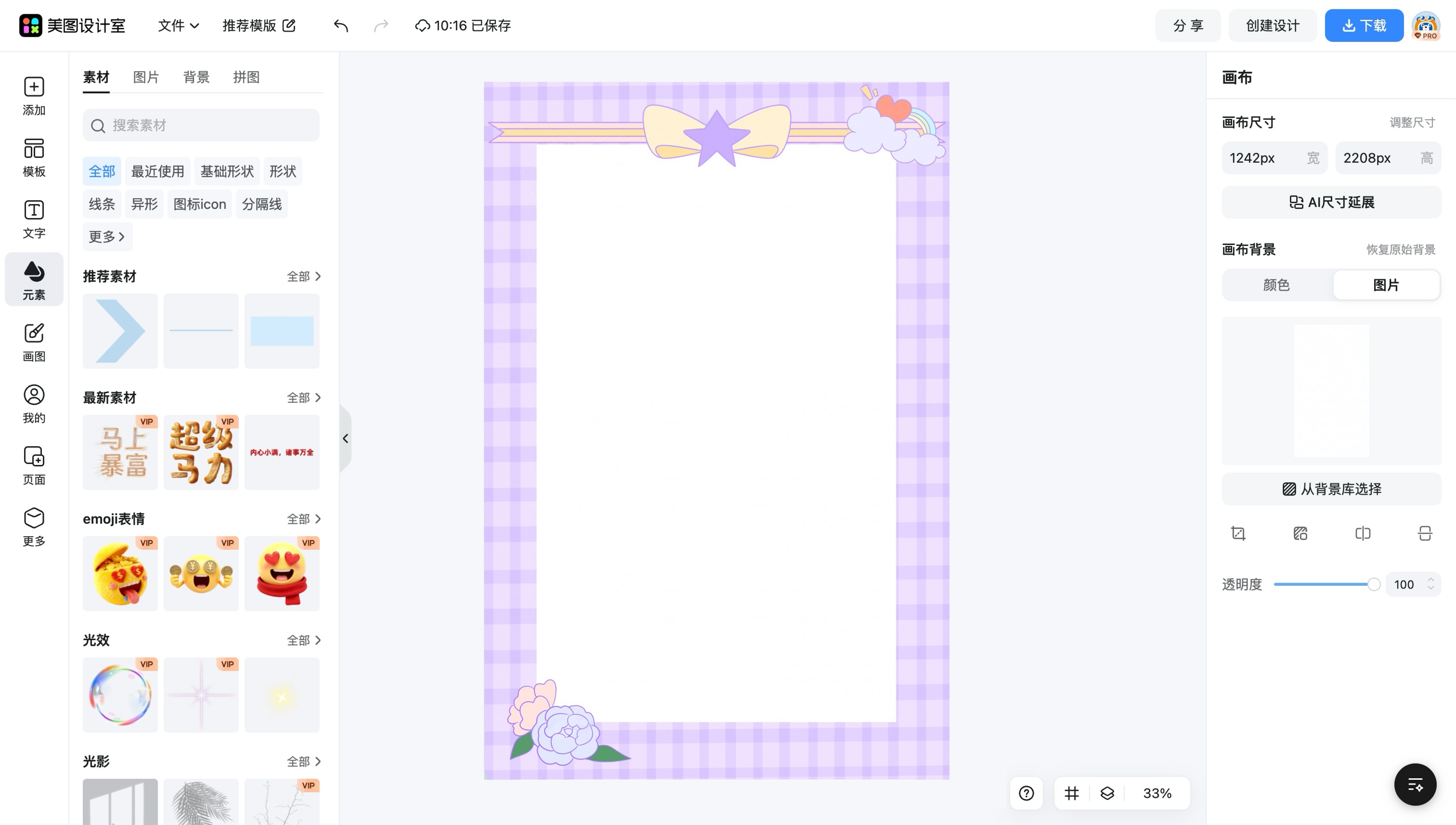Viewport: 1456px width, 825px height.
Task: Switch to the 背景 tab
Action: pyautogui.click(x=196, y=77)
